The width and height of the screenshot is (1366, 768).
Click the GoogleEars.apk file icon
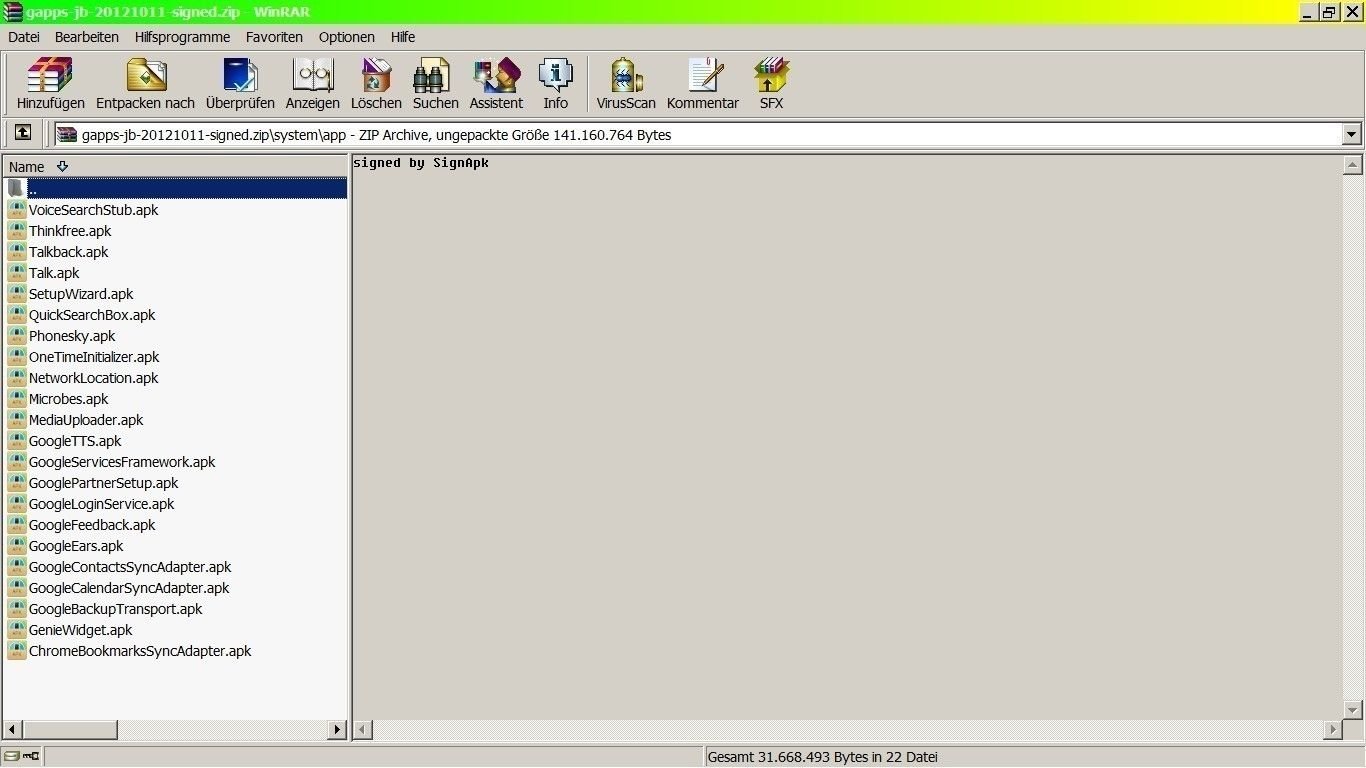click(x=17, y=546)
